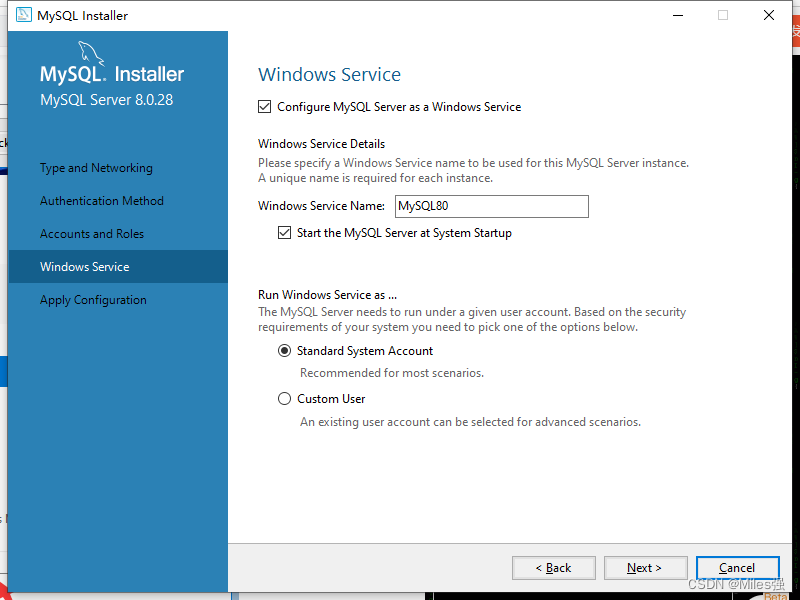Click the Next button
Image resolution: width=800 pixels, height=600 pixels.
pos(645,568)
